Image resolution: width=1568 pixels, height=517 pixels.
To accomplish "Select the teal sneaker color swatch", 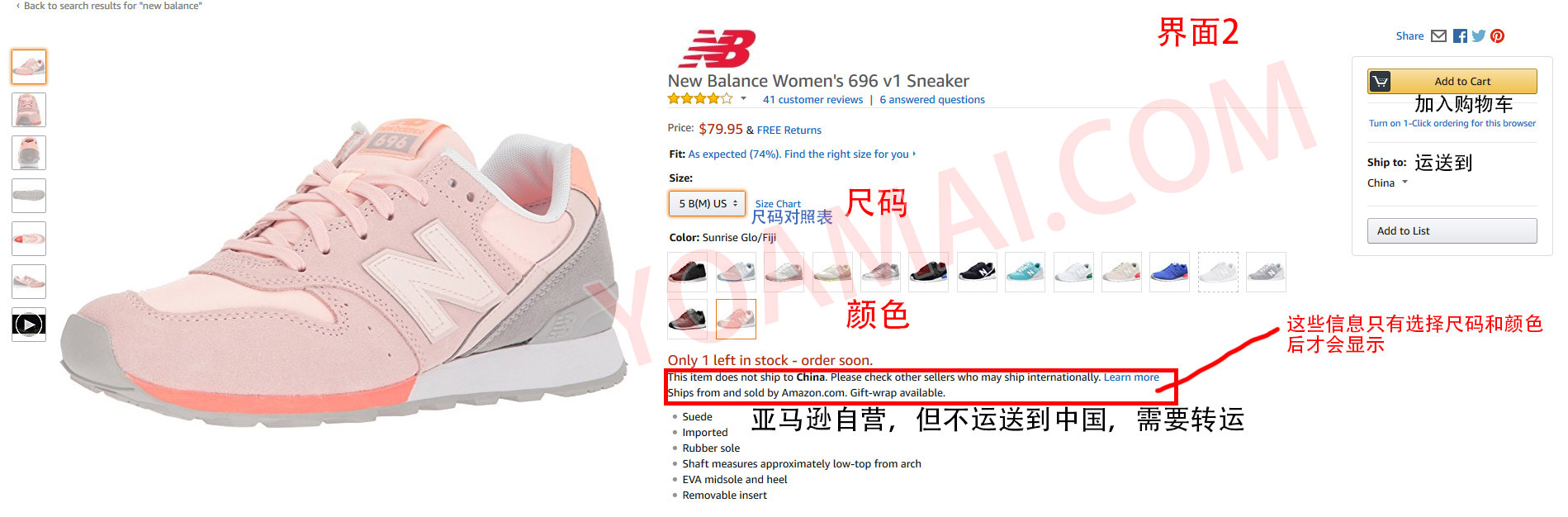I will coord(1025,272).
